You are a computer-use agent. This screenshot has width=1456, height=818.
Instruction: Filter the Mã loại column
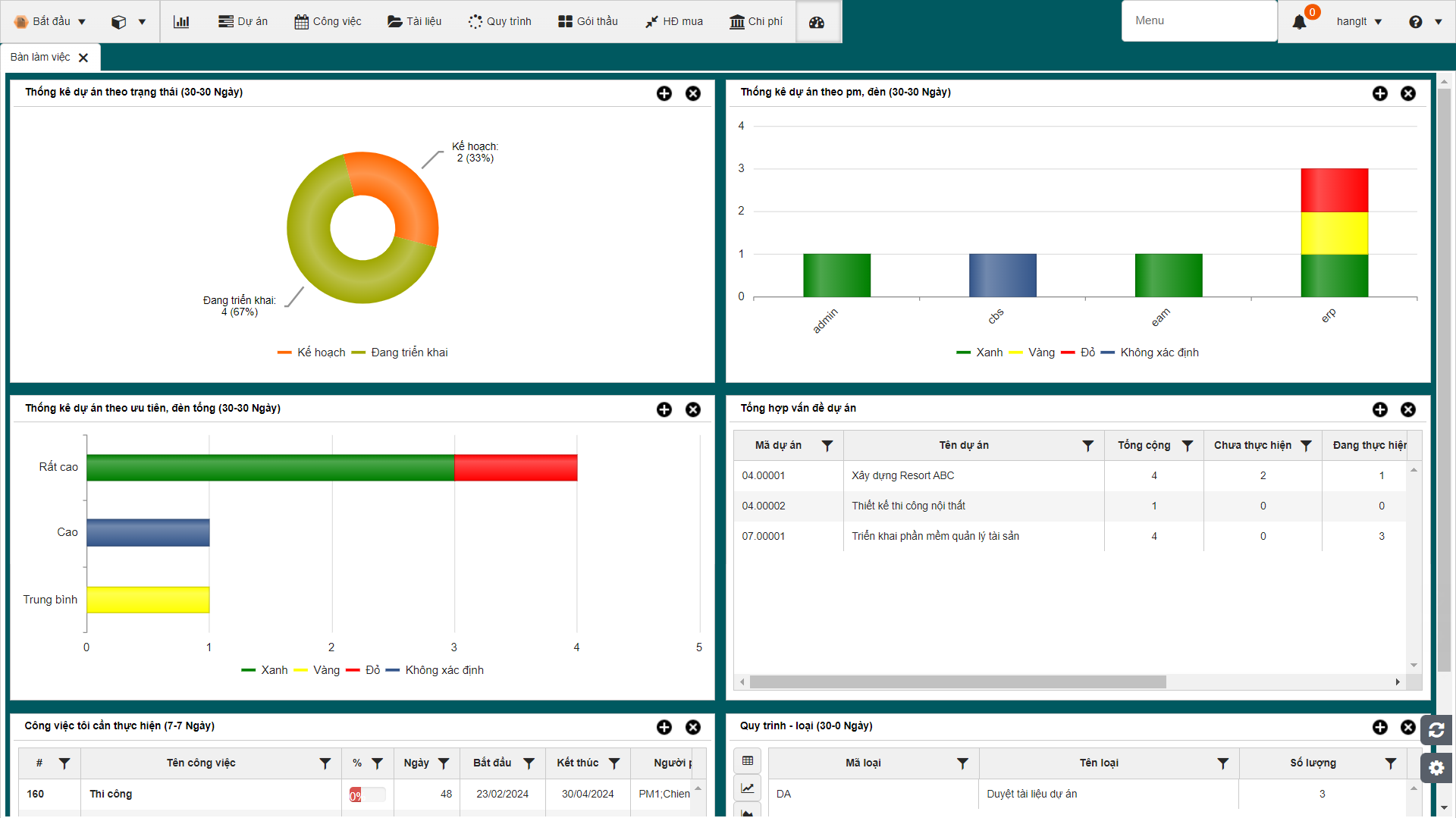click(962, 763)
